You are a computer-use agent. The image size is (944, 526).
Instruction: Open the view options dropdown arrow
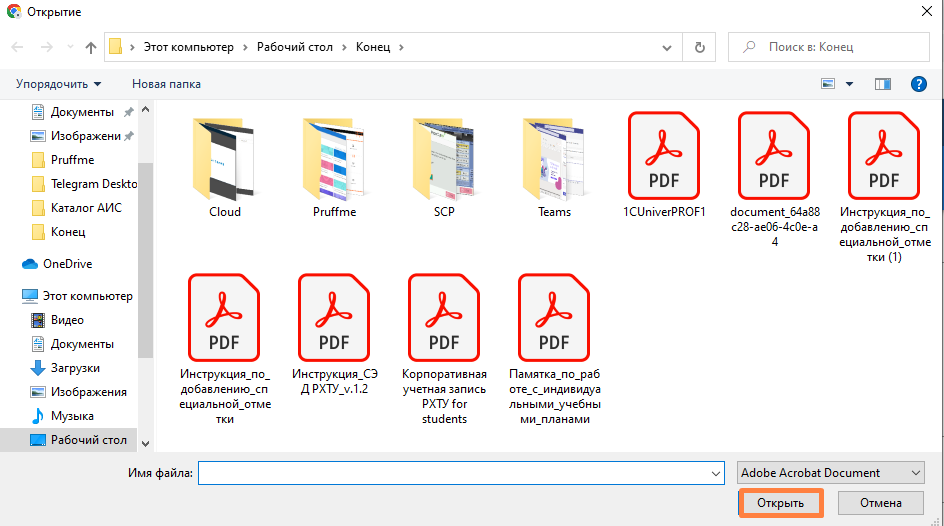(x=850, y=84)
